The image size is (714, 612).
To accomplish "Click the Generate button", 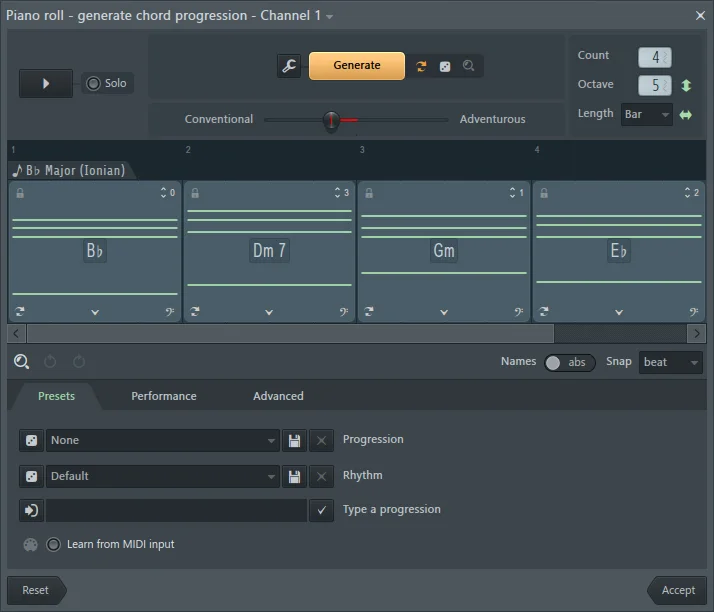I will [x=357, y=66].
